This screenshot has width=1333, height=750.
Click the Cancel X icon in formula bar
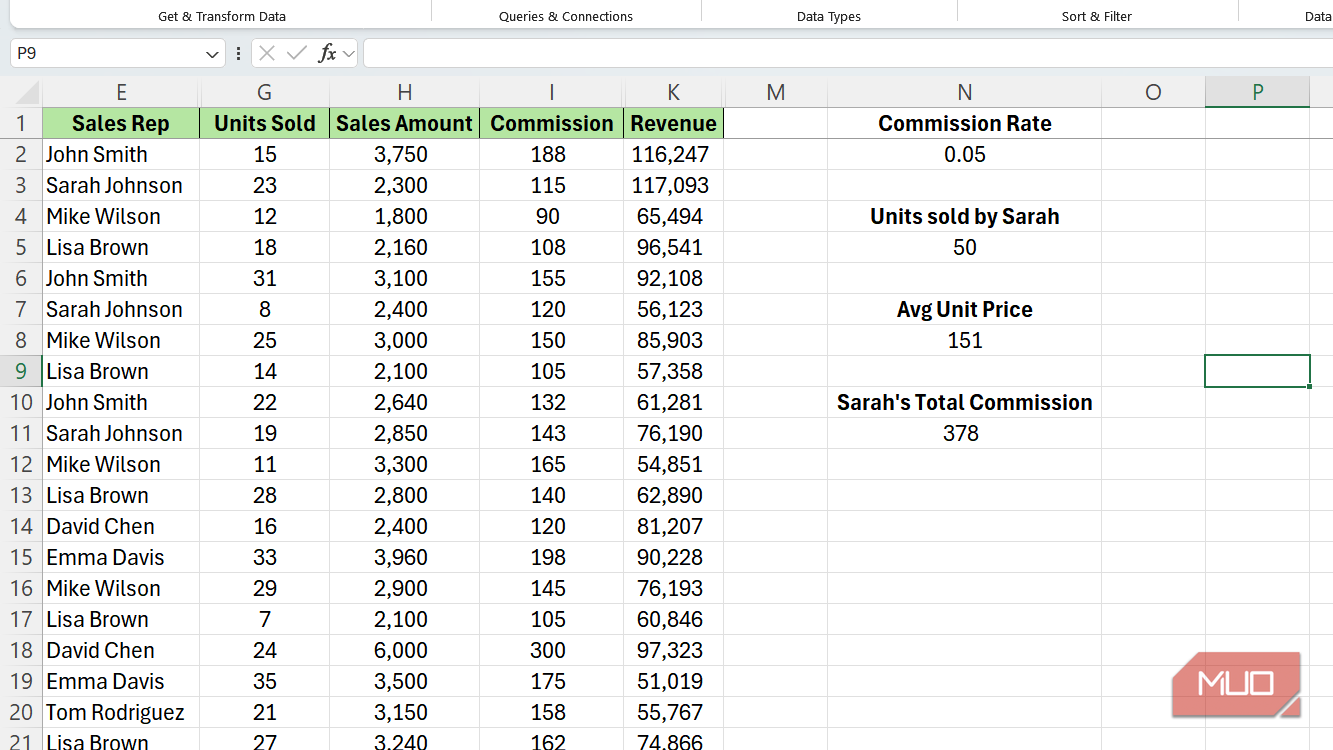[x=267, y=53]
